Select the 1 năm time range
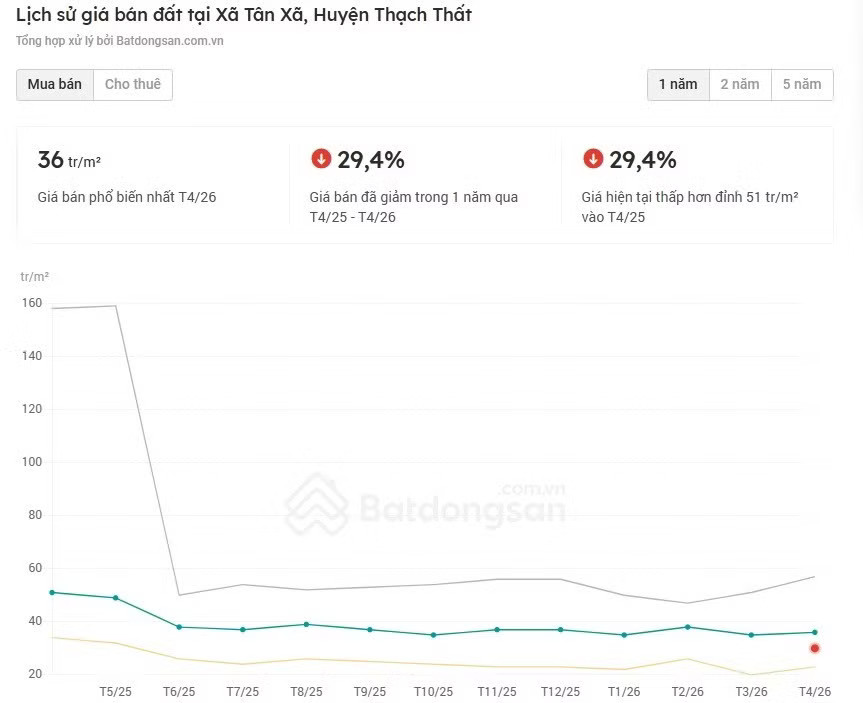Image resolution: width=863 pixels, height=703 pixels. 678,84
